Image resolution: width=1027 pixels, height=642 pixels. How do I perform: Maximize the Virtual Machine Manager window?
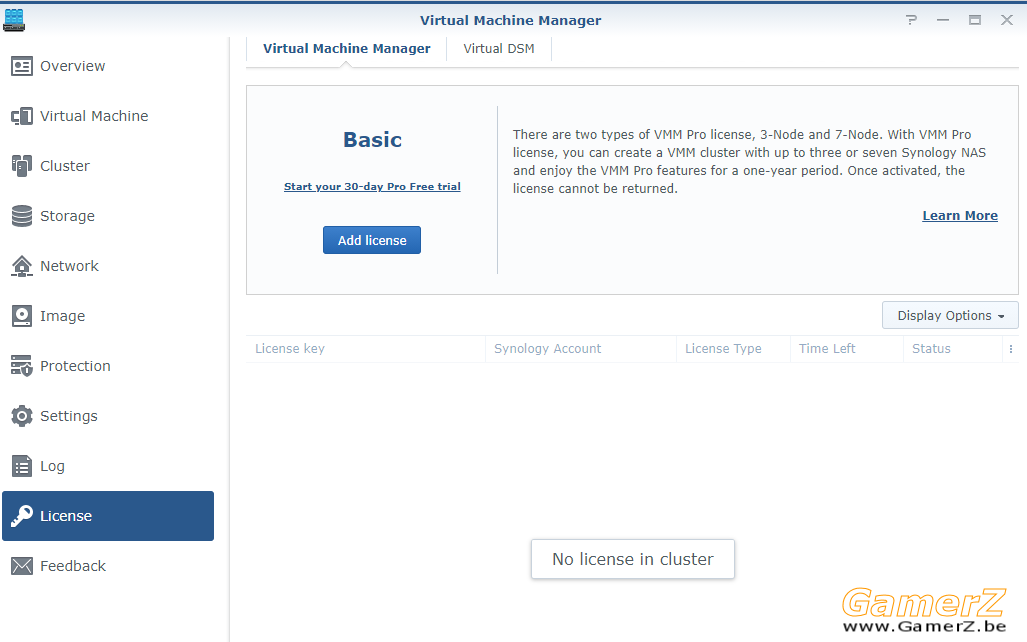coord(975,20)
